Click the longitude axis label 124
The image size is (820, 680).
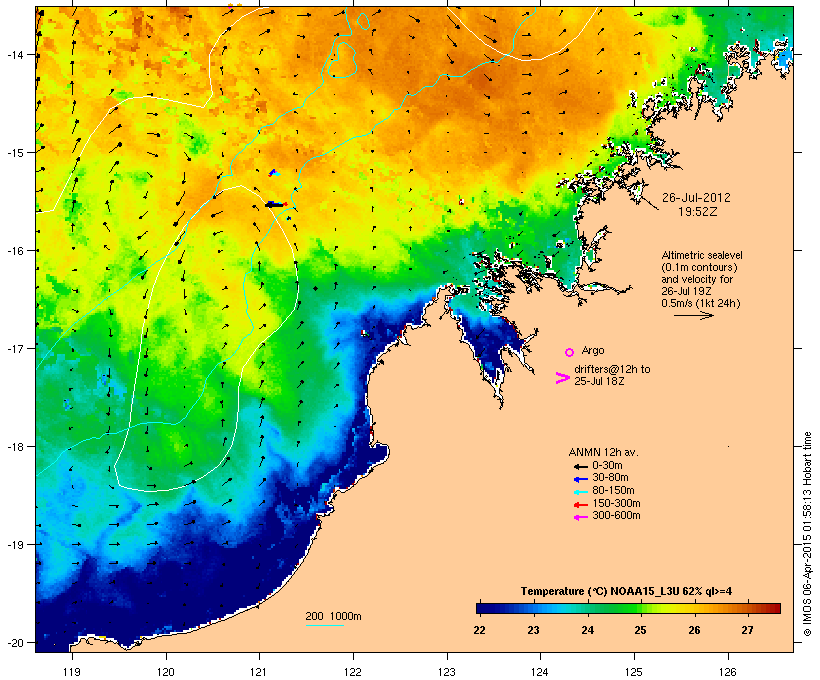tap(540, 671)
